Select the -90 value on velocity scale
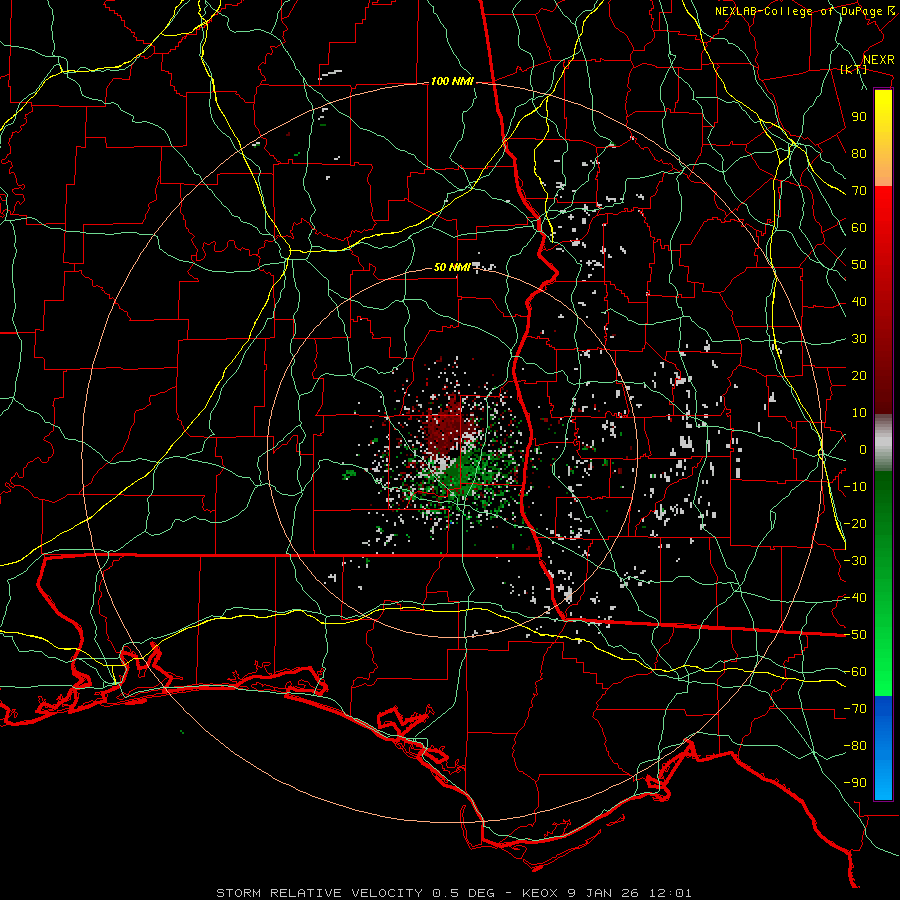 (x=855, y=783)
